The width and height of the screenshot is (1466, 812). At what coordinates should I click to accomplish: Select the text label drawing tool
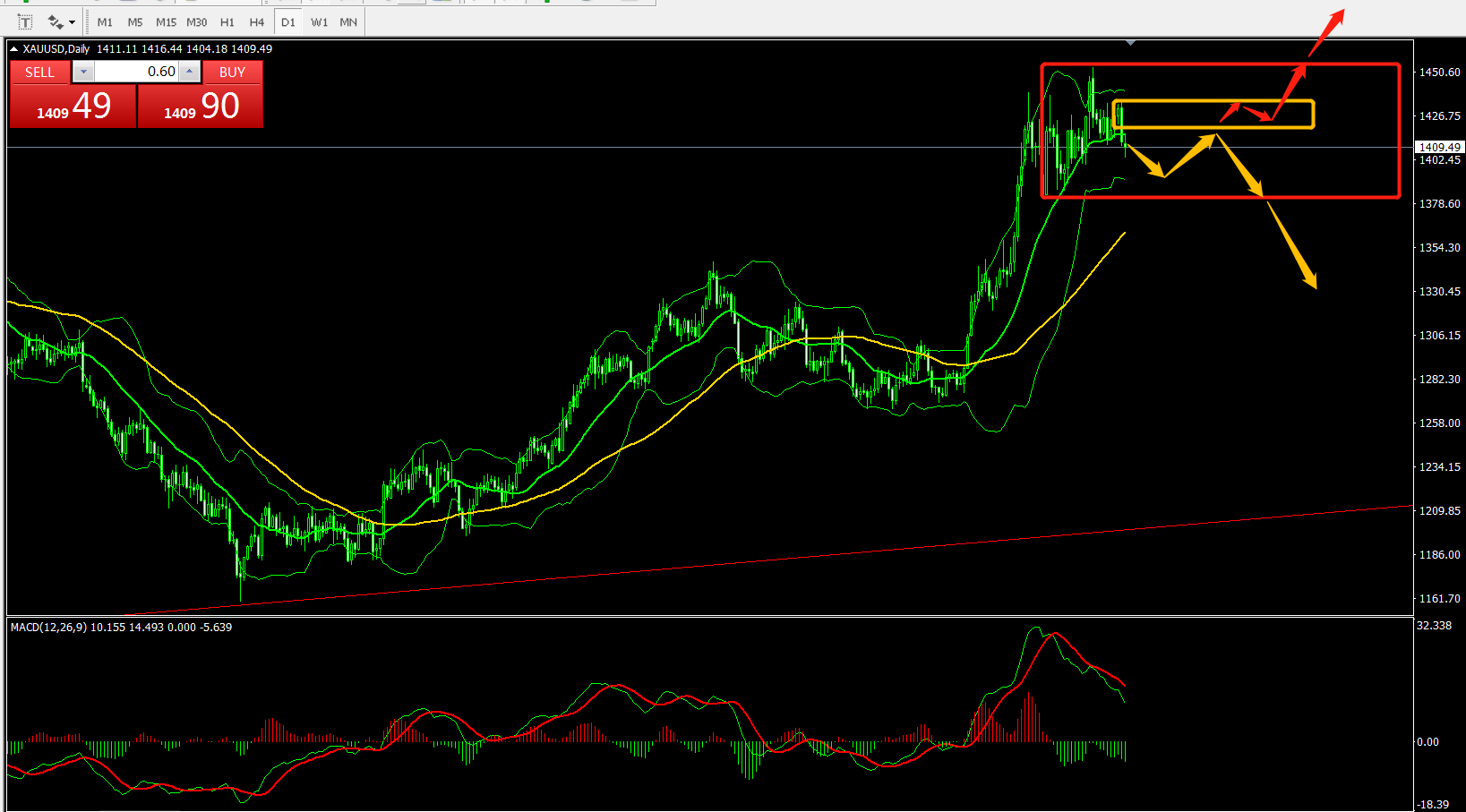coord(25,22)
